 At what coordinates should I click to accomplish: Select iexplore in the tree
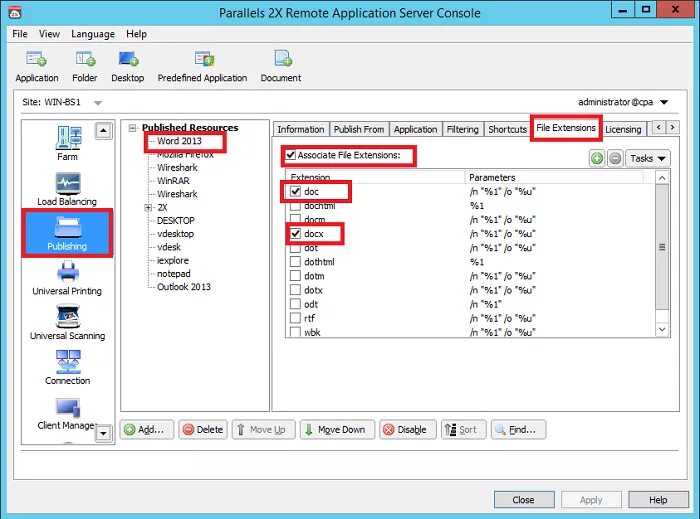tap(173, 260)
